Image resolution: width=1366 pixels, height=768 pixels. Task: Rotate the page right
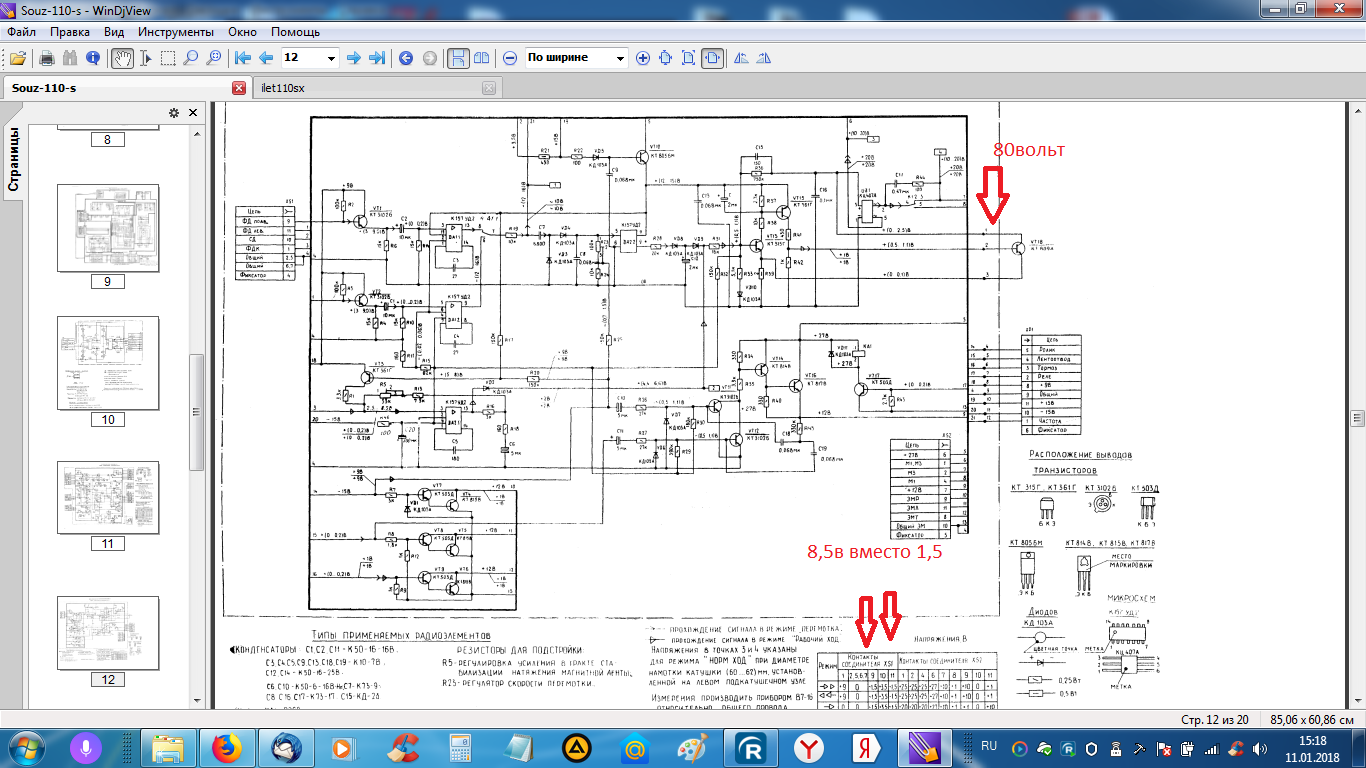tap(764, 58)
